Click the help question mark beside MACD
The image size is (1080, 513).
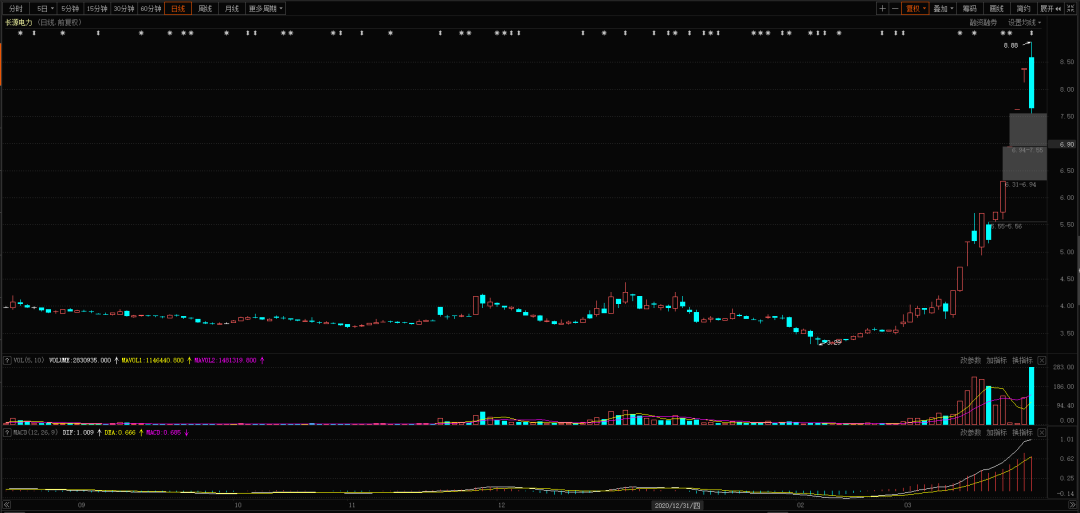pos(8,432)
